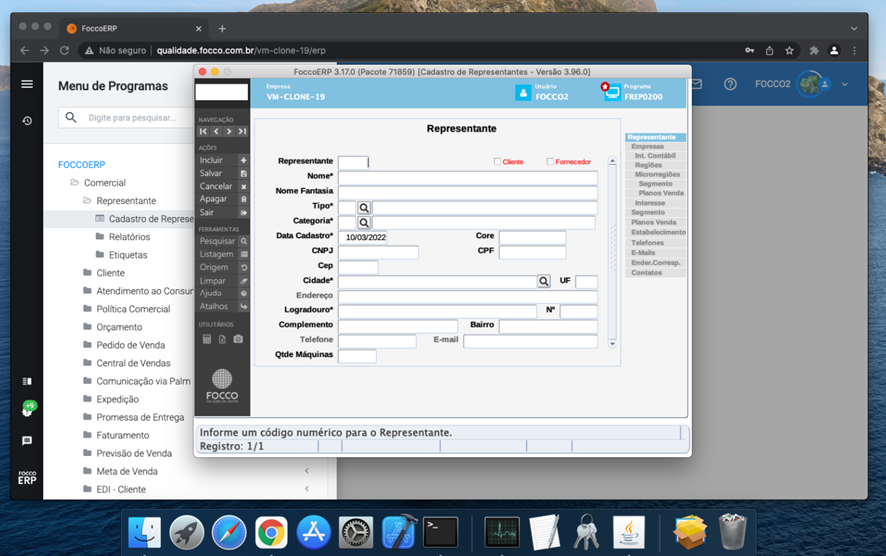The height and width of the screenshot is (556, 886).
Task: Open Cadastro de Representantes tree item
Action: point(151,219)
